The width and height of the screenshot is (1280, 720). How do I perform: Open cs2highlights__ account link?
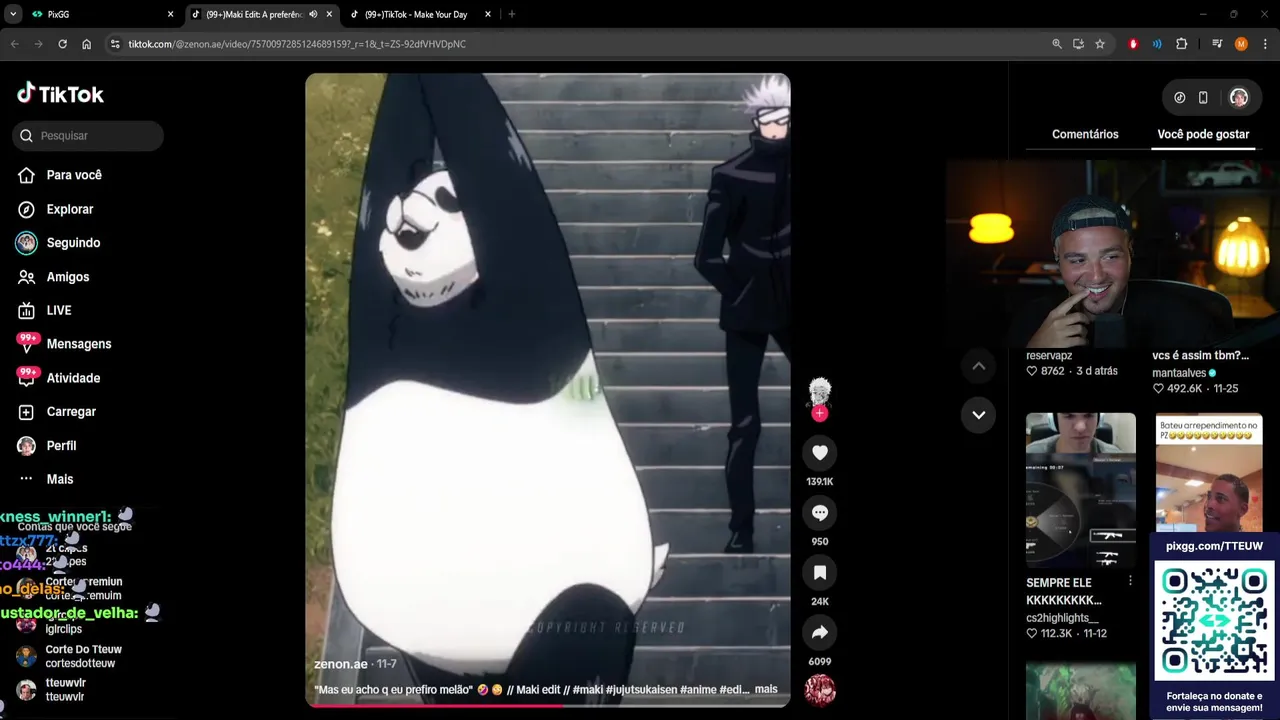(x=1062, y=618)
